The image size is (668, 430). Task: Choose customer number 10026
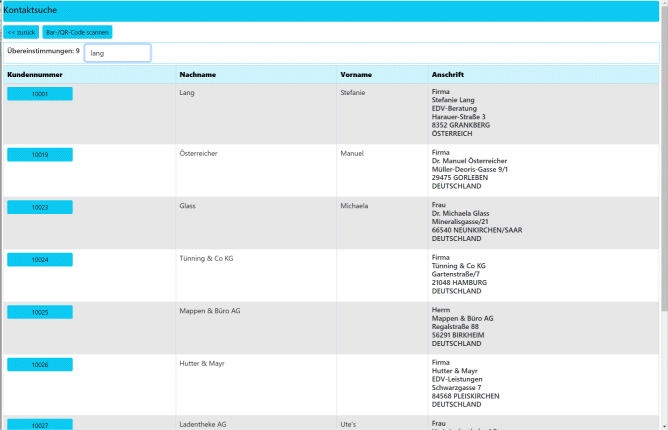point(40,364)
